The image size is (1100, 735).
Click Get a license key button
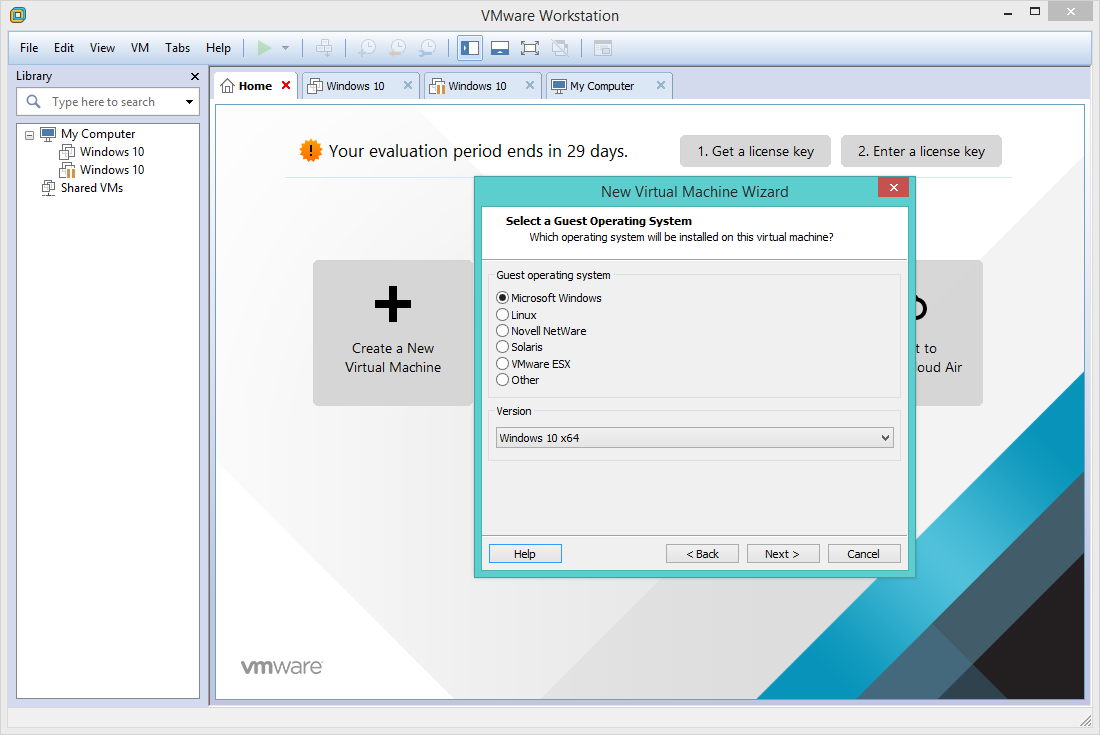coord(756,151)
